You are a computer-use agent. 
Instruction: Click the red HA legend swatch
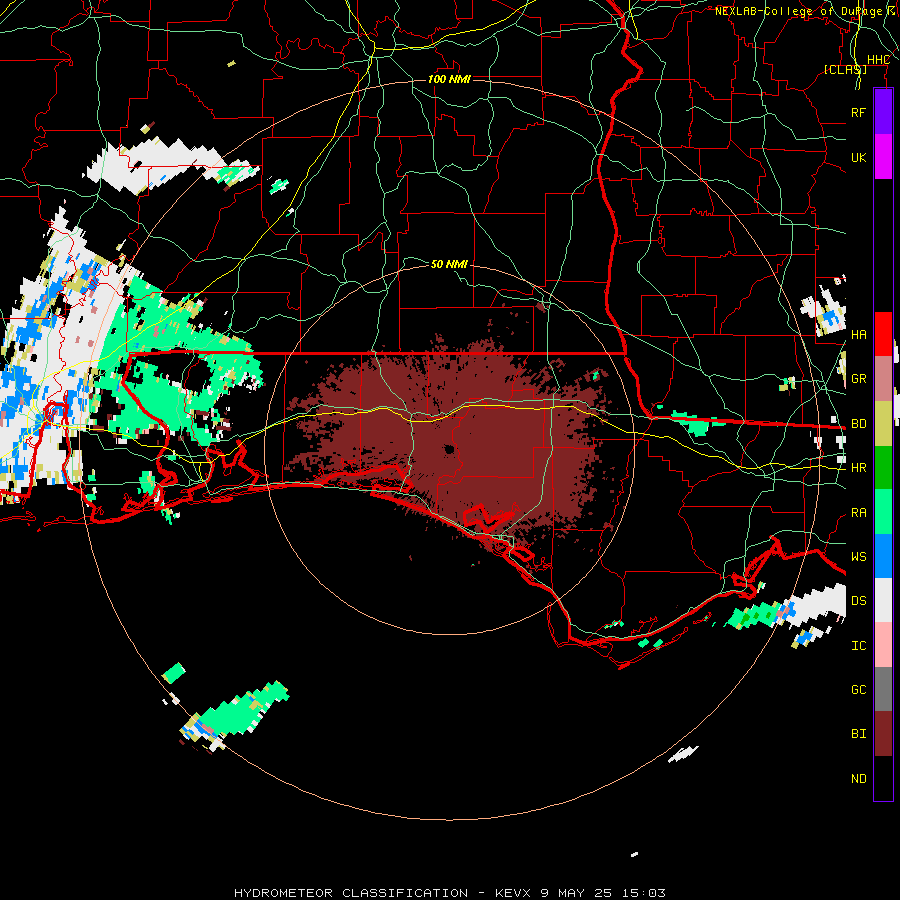883,334
